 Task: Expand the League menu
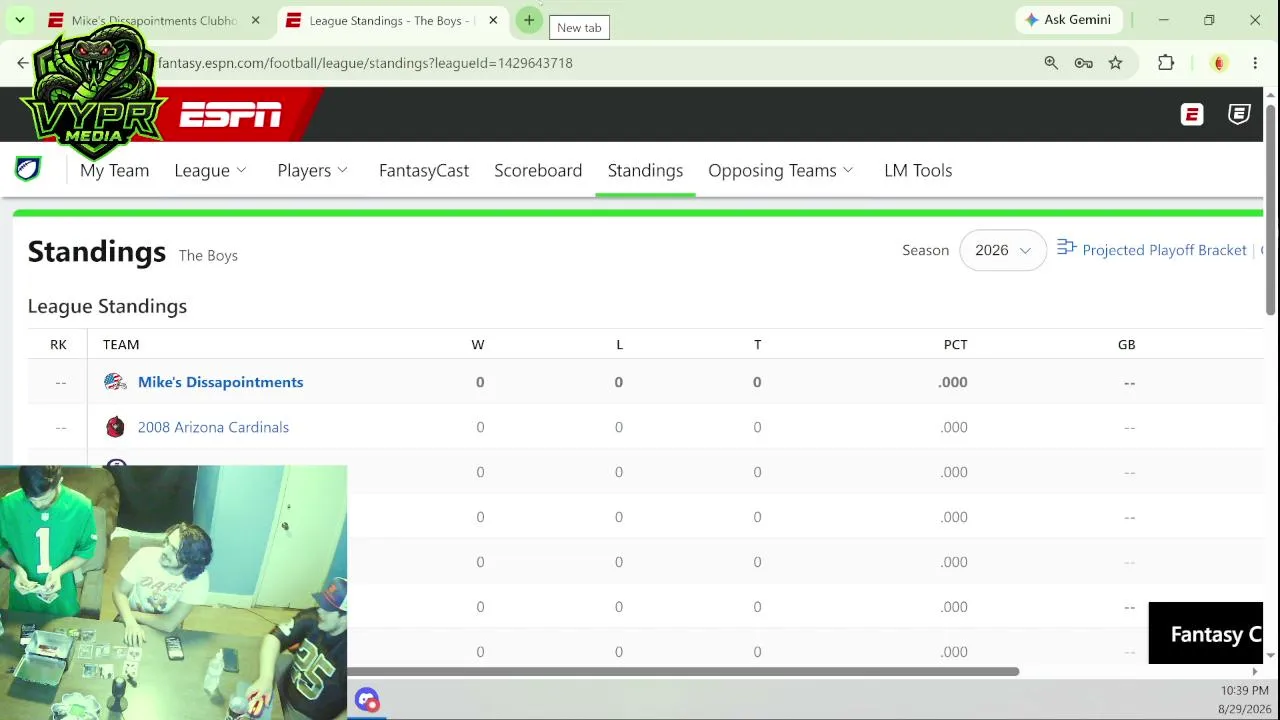210,170
